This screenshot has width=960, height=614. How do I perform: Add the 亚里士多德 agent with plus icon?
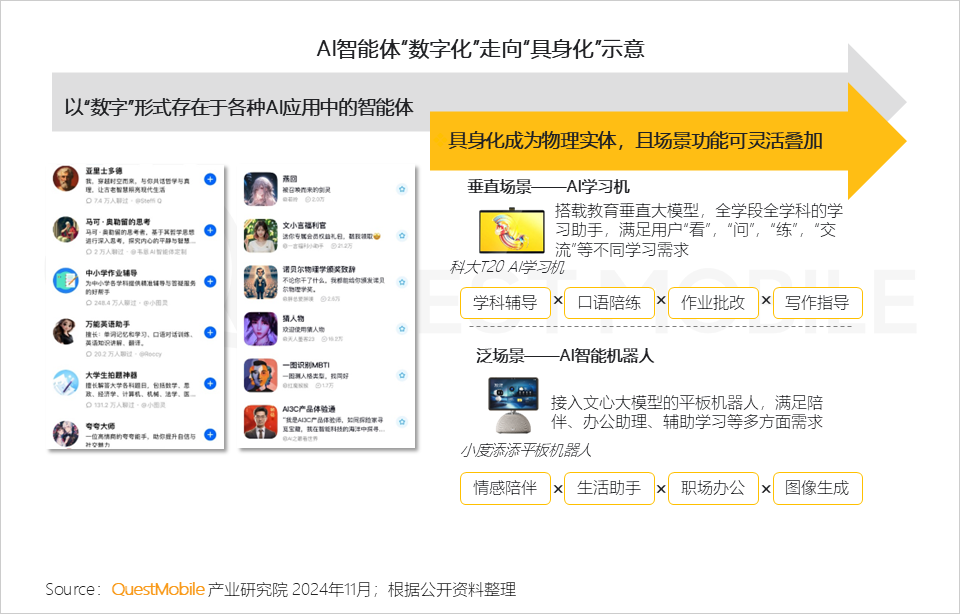coord(210,179)
